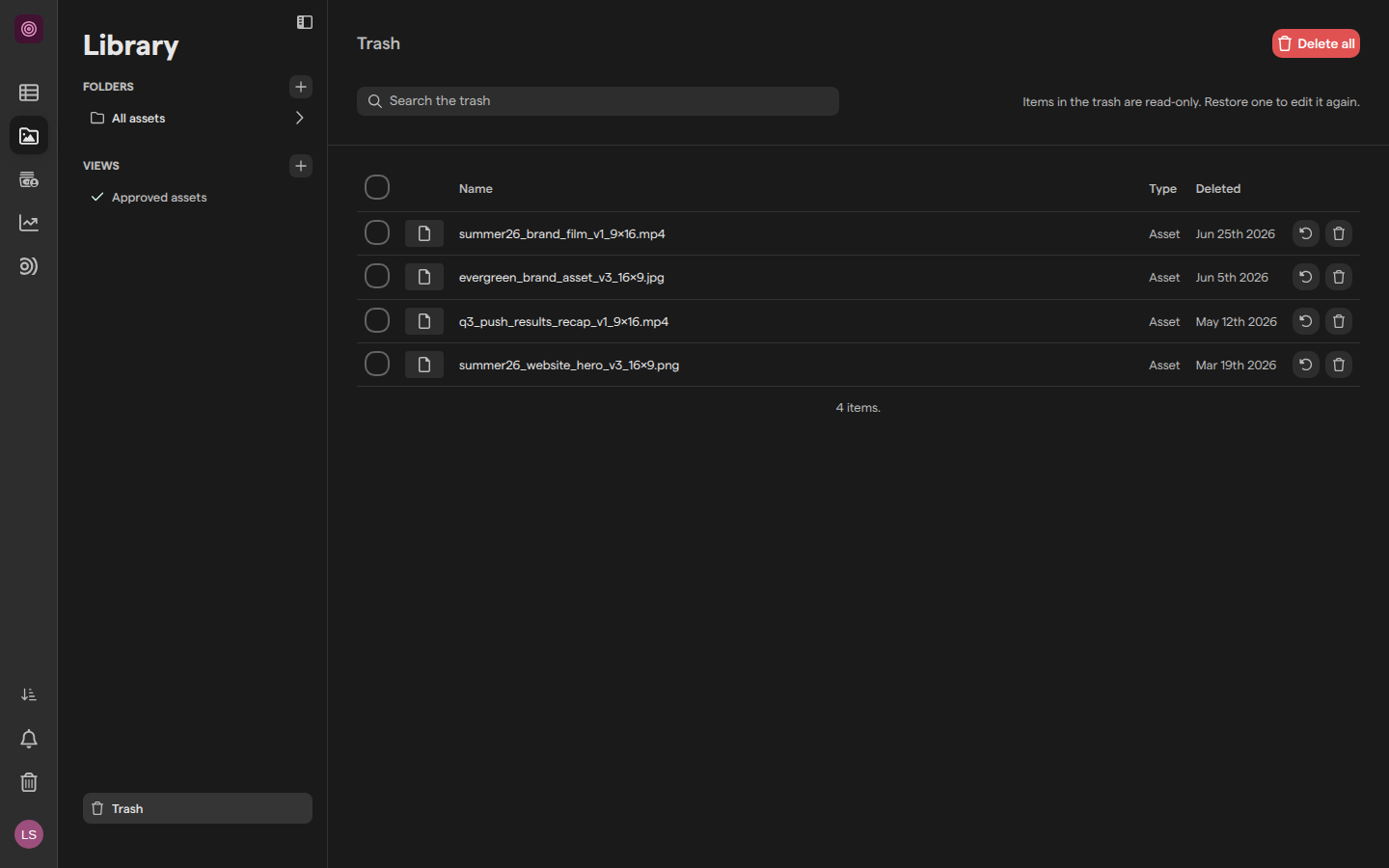Click the app logo icon
Screen dimensions: 1389x868
[29, 29]
